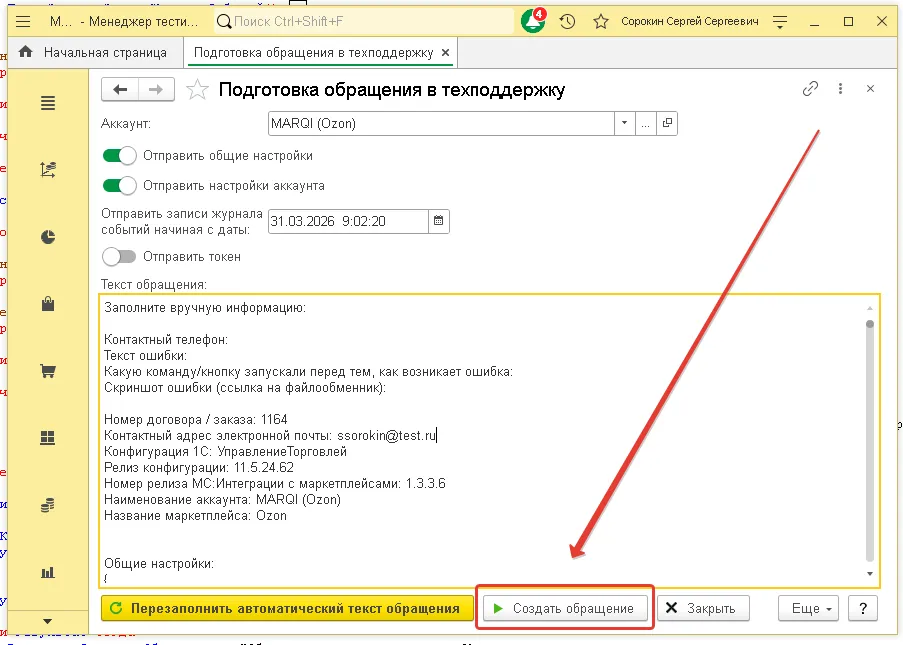The image size is (903, 645).
Task: Open shopping cart section in sidebar
Action: point(47,372)
